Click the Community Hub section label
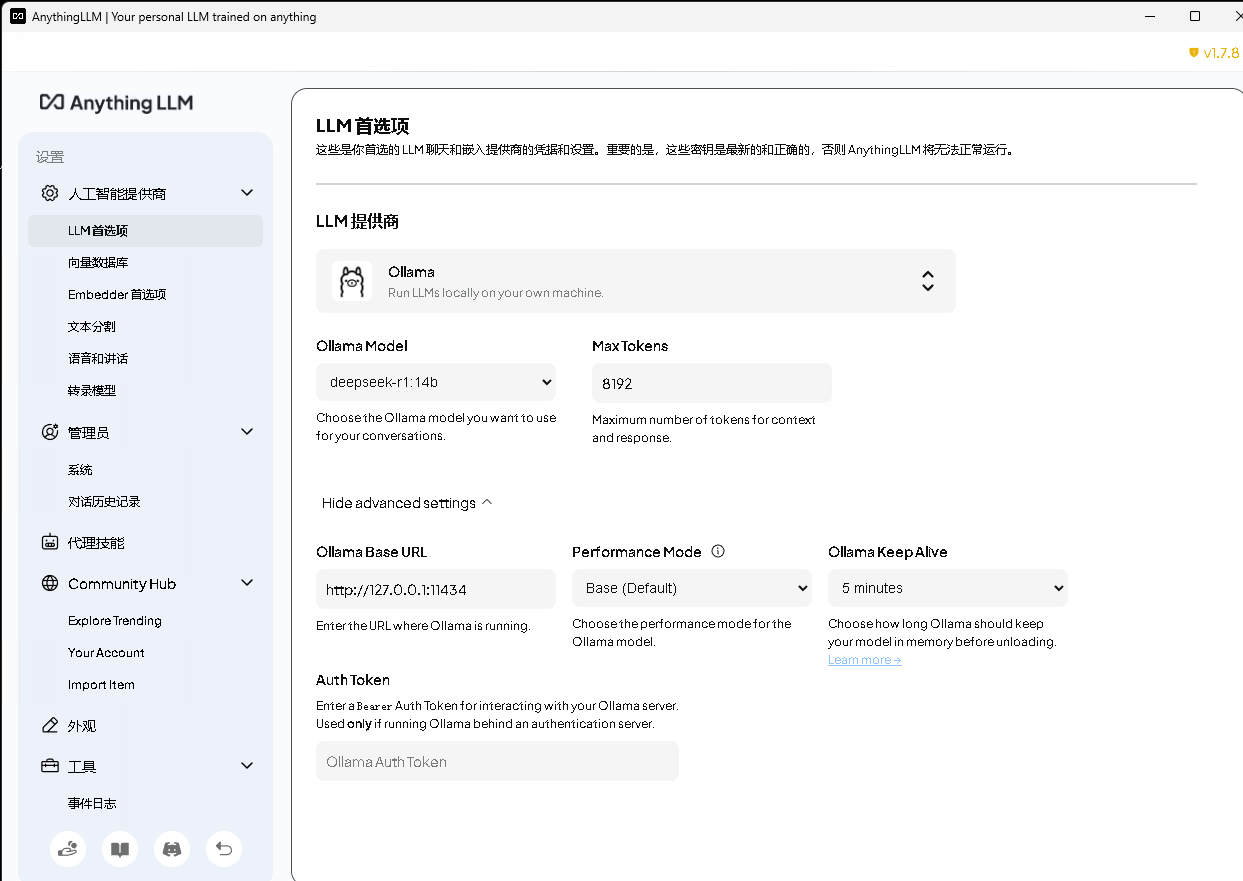Image resolution: width=1243 pixels, height=881 pixels. click(122, 583)
